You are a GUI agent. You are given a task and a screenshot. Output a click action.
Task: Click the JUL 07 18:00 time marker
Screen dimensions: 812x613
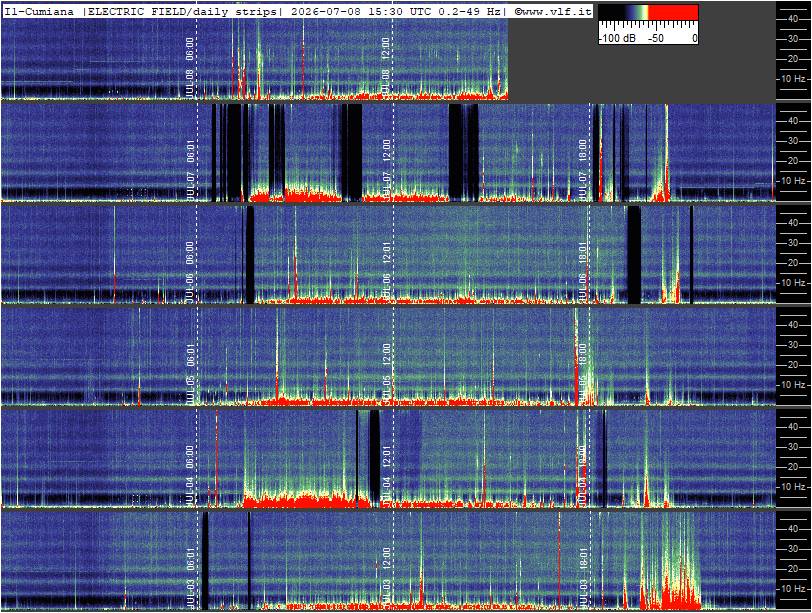583,169
